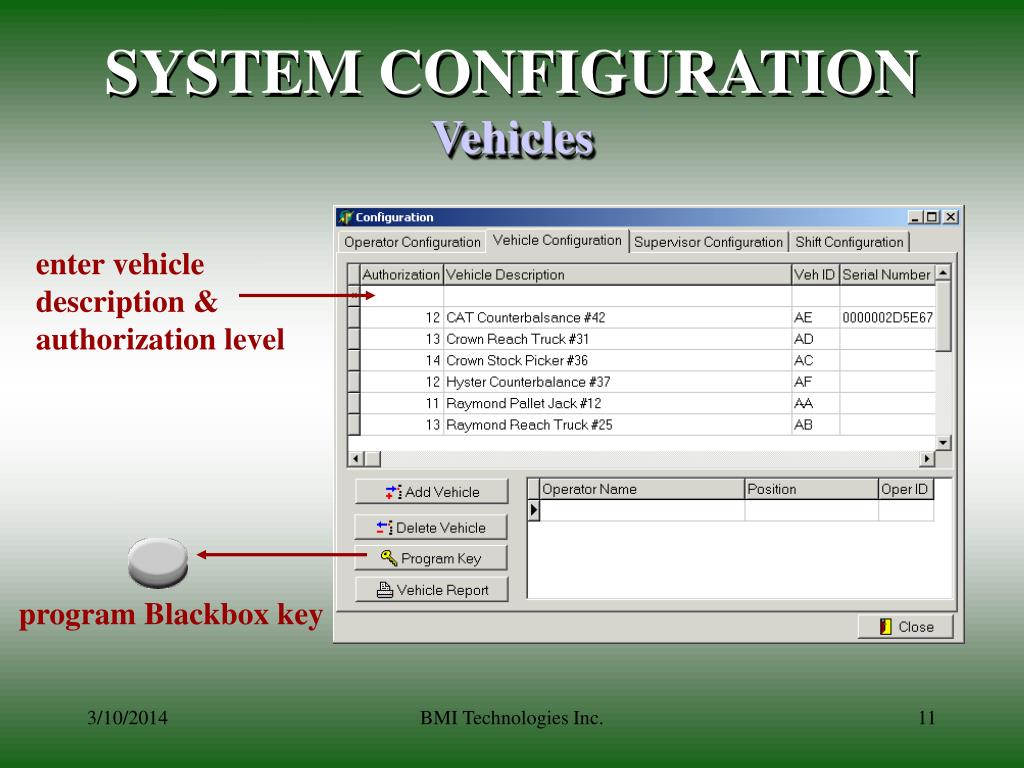Click serial number 0000002D5E67 cell

(888, 317)
